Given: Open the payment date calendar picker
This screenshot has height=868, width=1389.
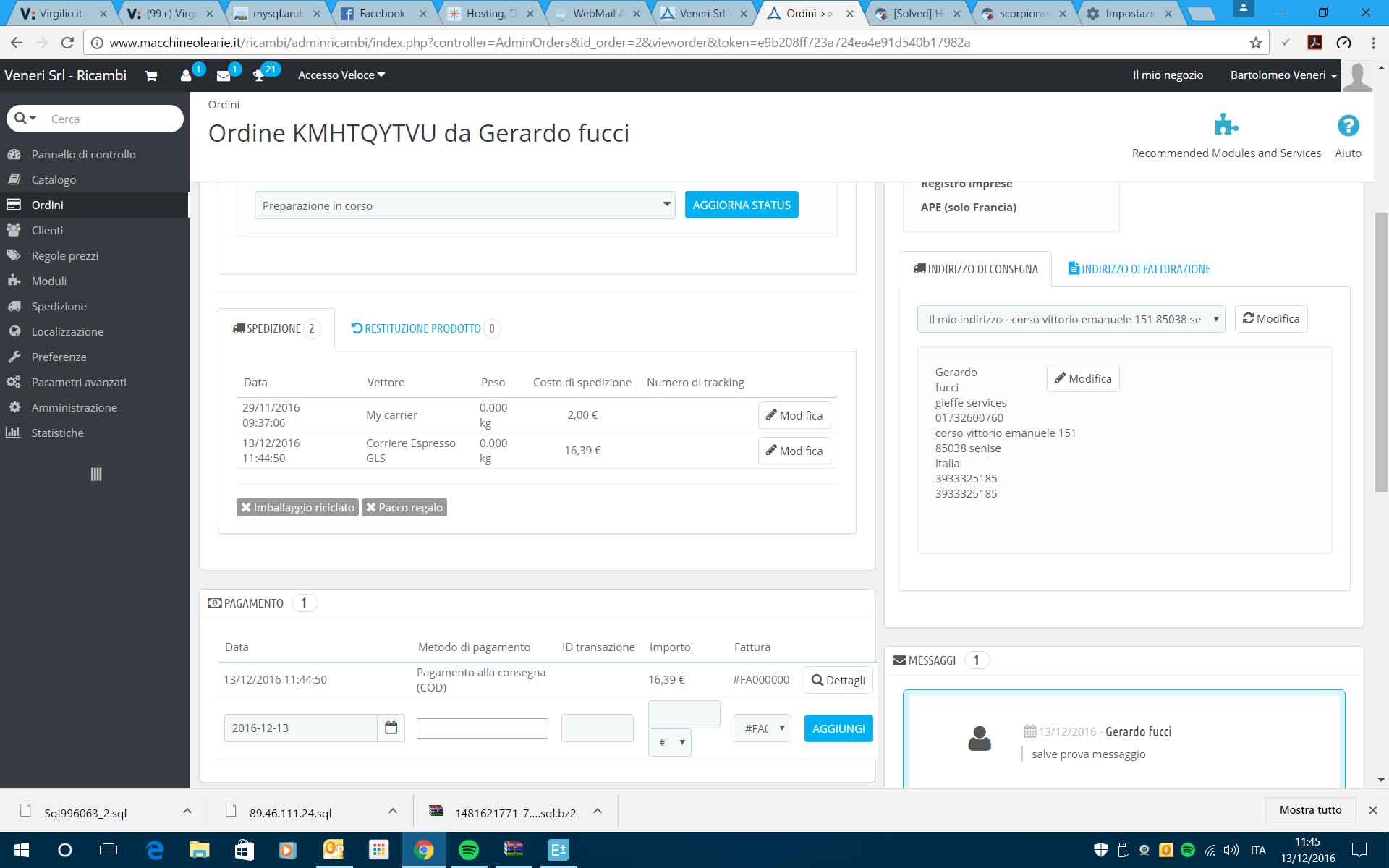Looking at the screenshot, I should (x=391, y=728).
